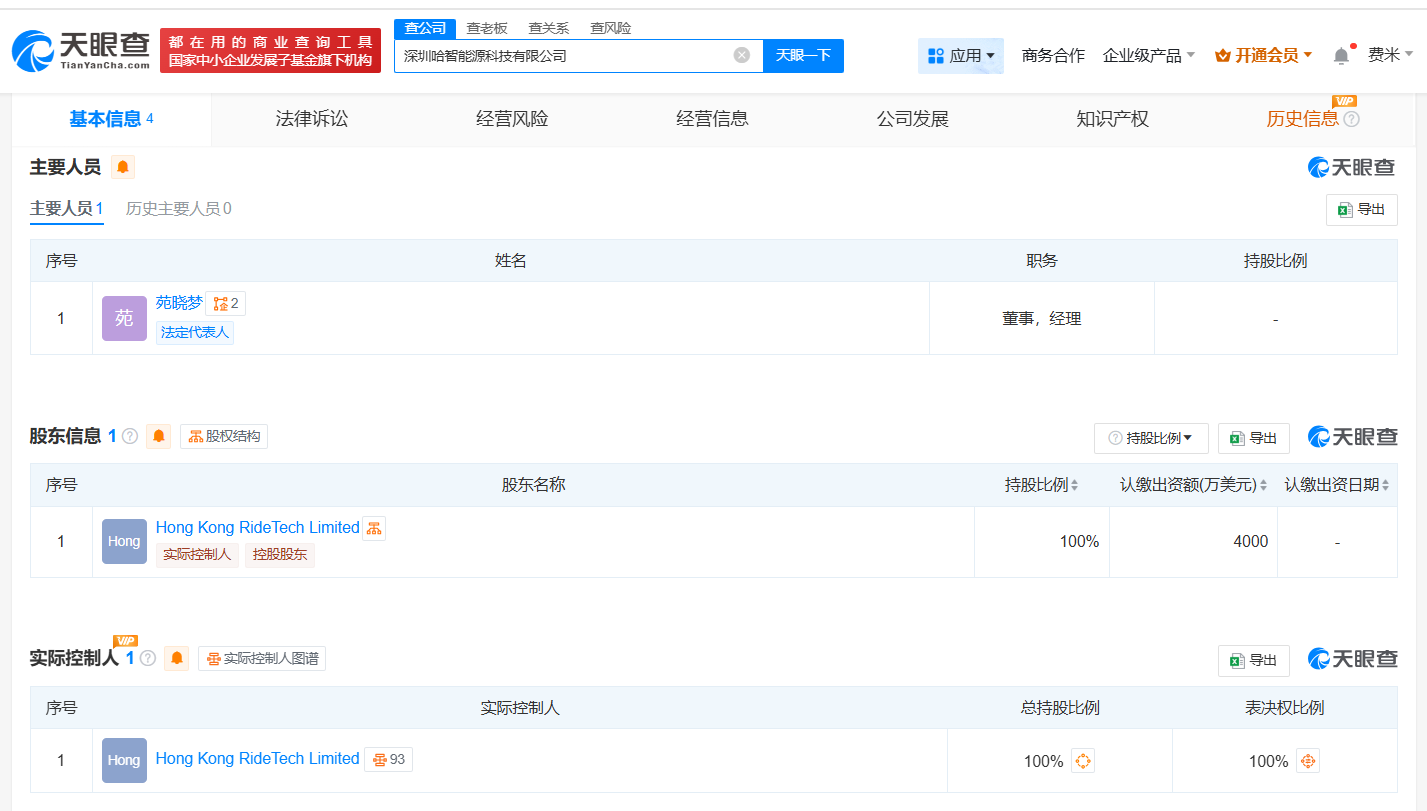1427x811 pixels.
Task: Click alert bell beside 主要人员 heading
Action: pos(123,167)
